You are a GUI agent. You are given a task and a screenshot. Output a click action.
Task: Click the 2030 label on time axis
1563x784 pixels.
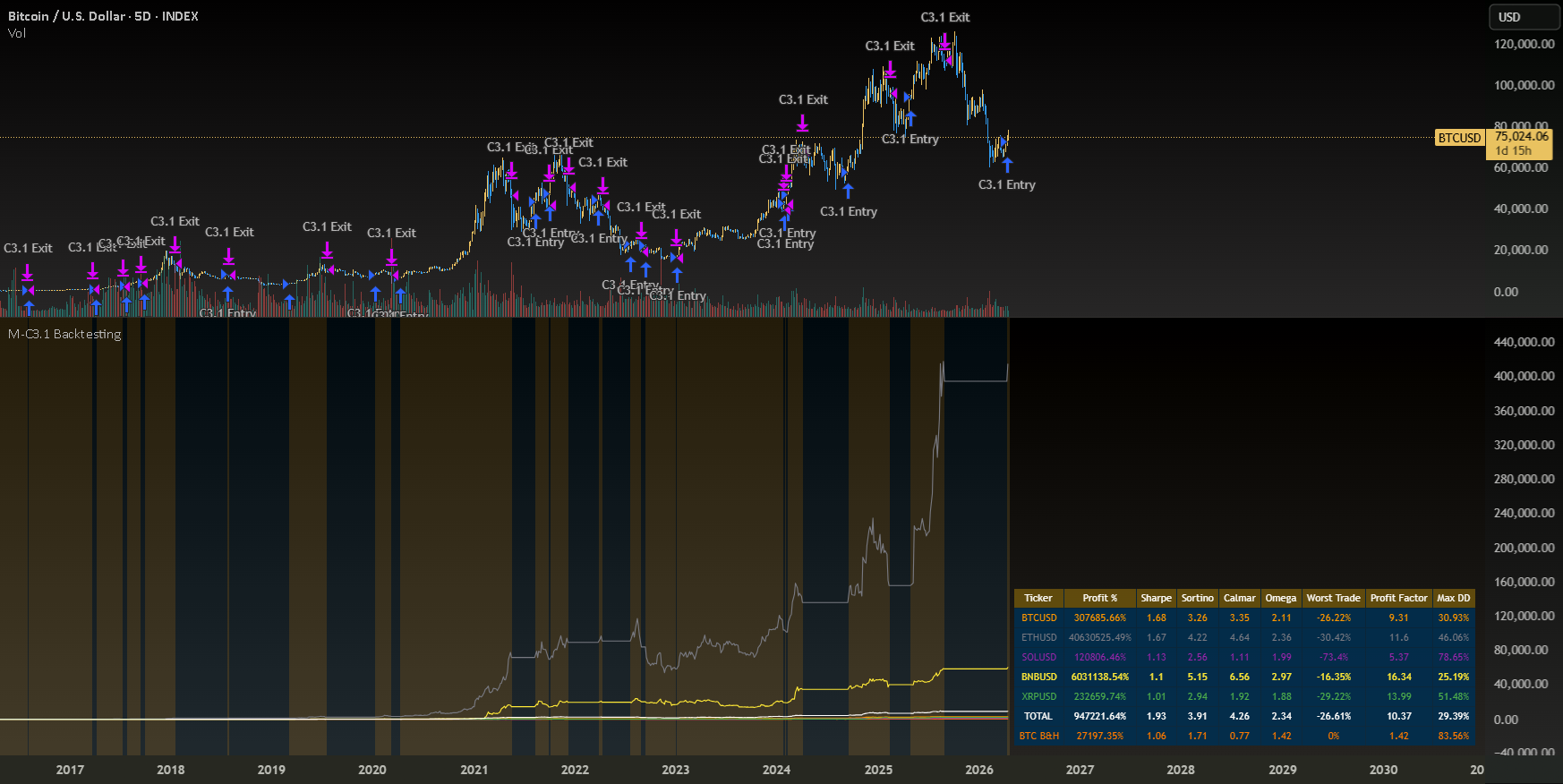(1383, 770)
